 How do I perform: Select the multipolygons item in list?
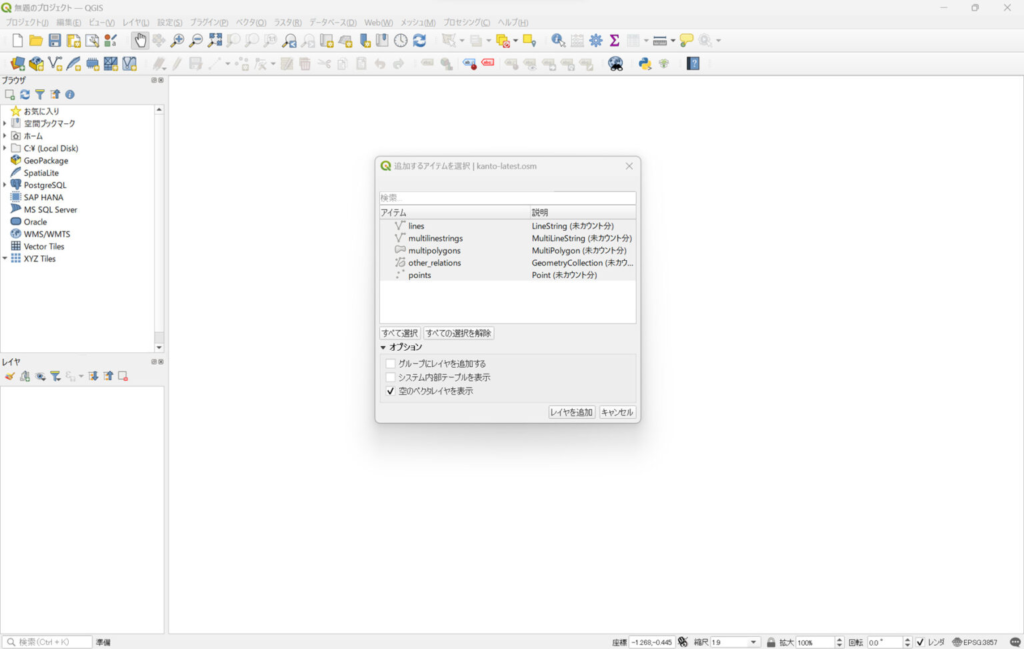coord(434,250)
